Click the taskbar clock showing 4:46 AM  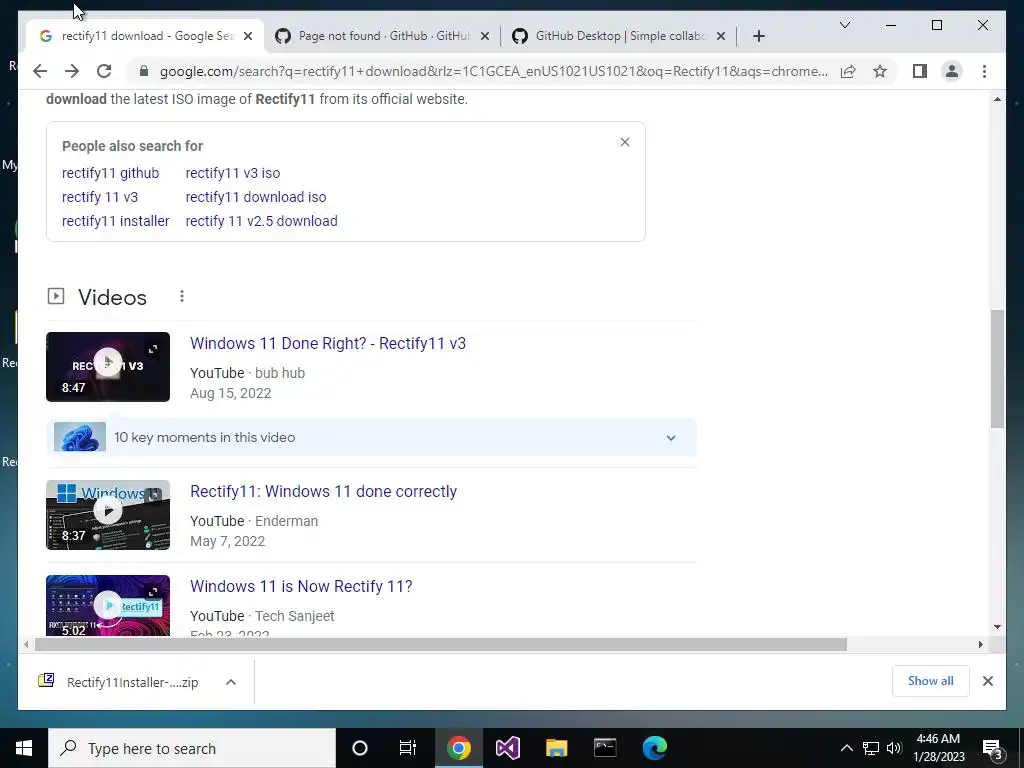[x=940, y=748]
